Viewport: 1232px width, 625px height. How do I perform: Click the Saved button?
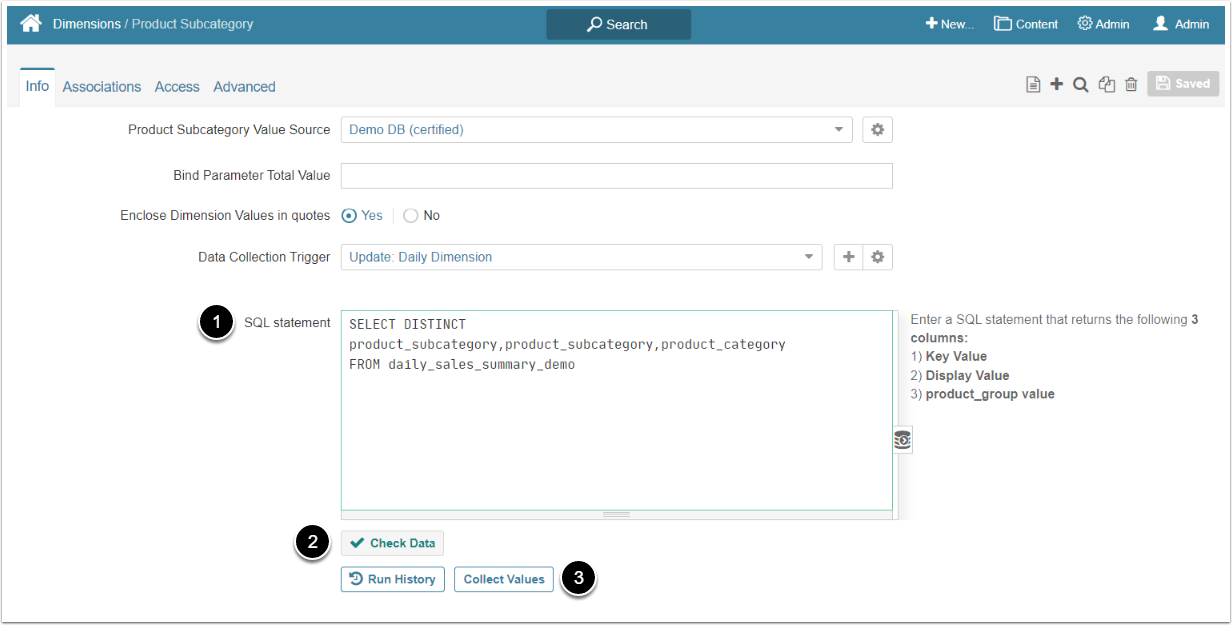coord(1183,84)
